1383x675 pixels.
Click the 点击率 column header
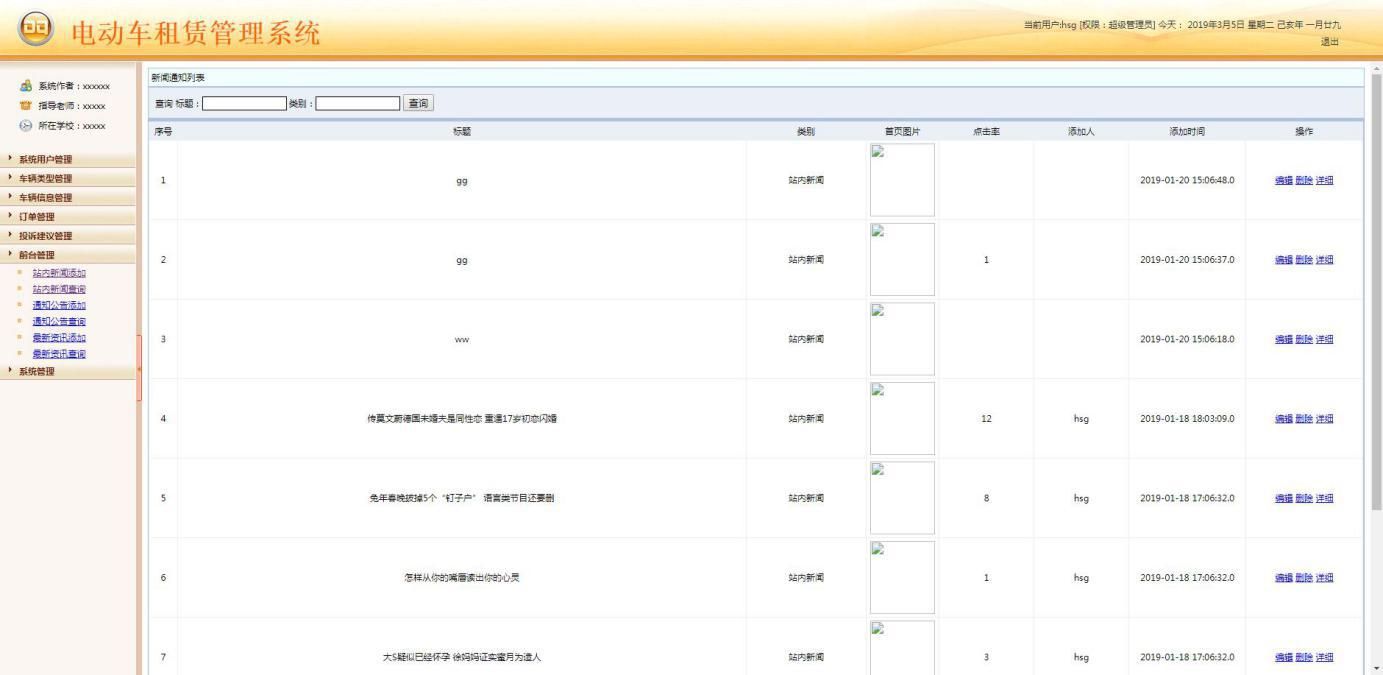pos(986,131)
